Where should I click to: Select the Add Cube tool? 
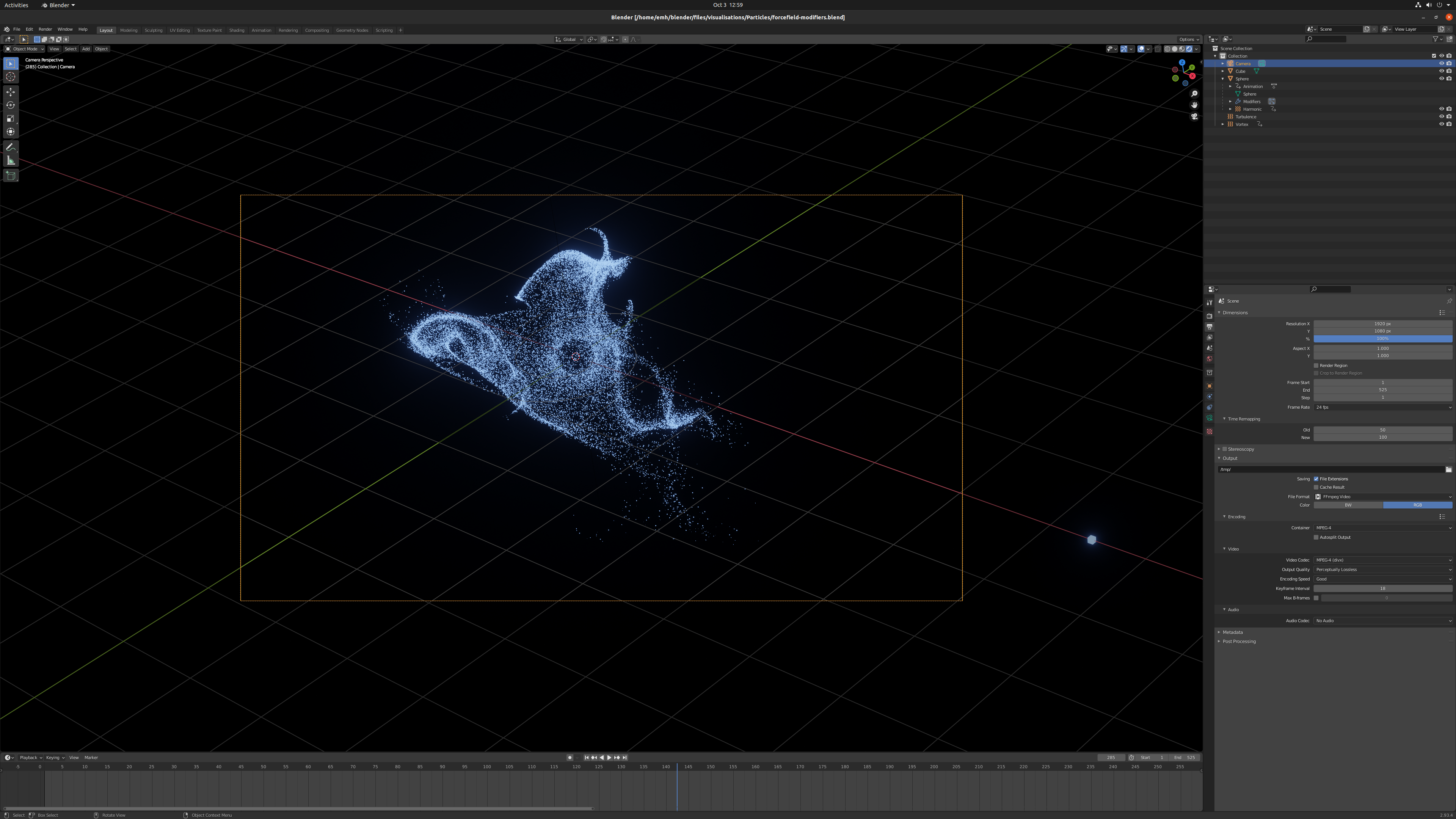[11, 176]
